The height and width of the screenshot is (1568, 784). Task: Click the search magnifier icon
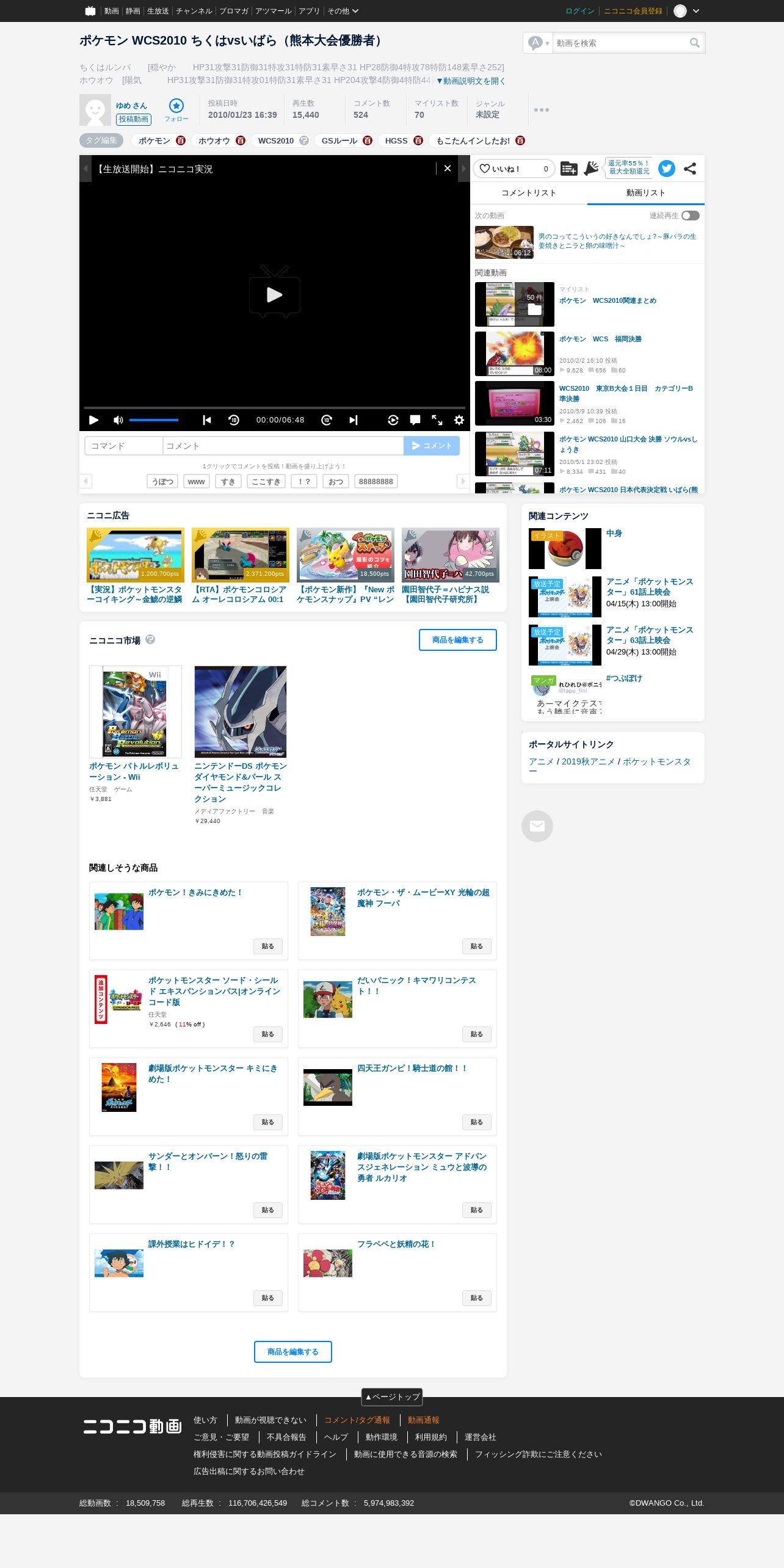point(695,43)
